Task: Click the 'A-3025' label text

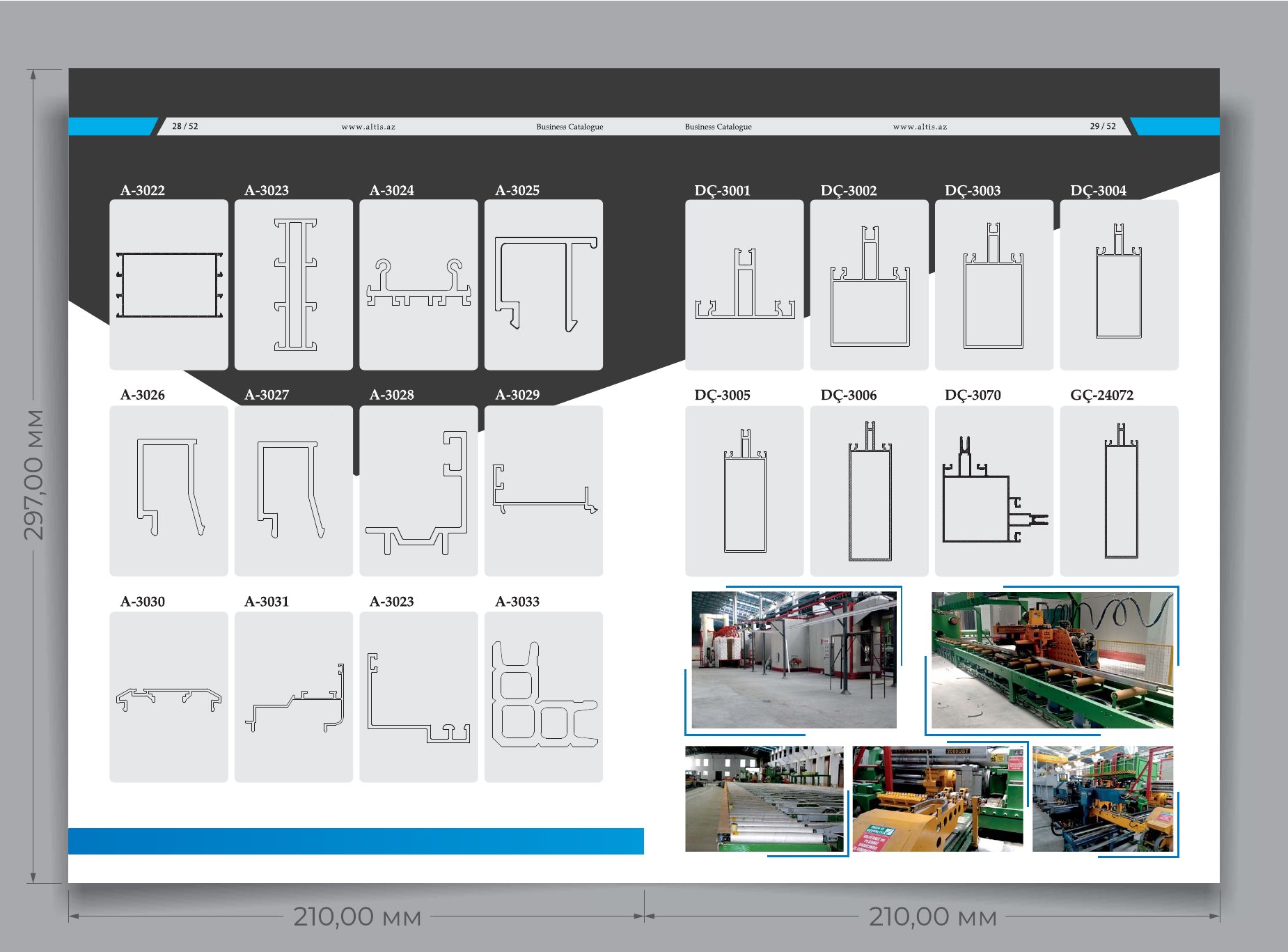Action: point(517,190)
